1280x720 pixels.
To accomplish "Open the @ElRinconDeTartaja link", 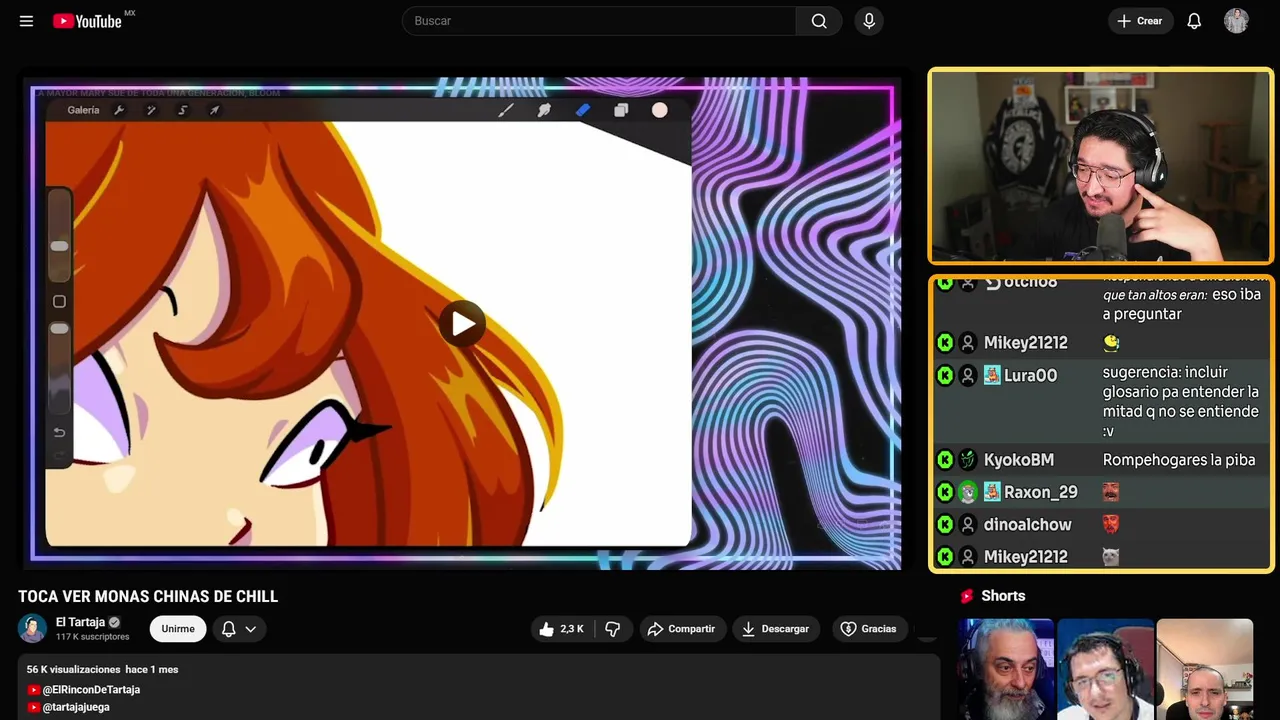I will [x=91, y=690].
